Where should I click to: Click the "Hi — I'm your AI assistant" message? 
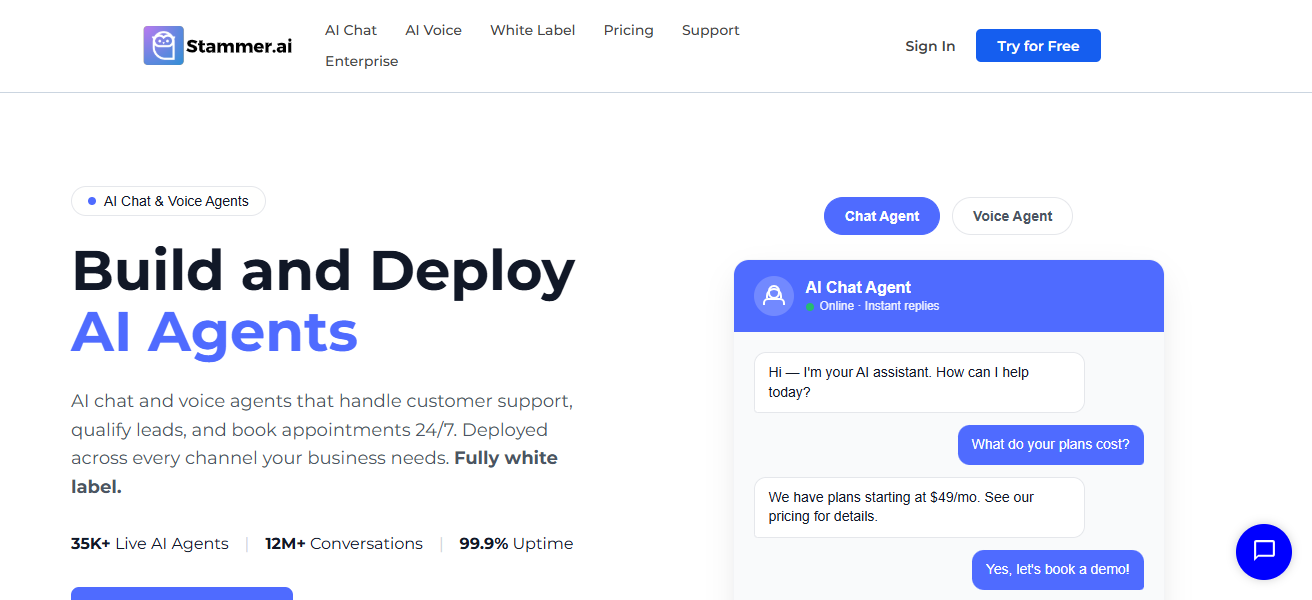[x=918, y=382]
